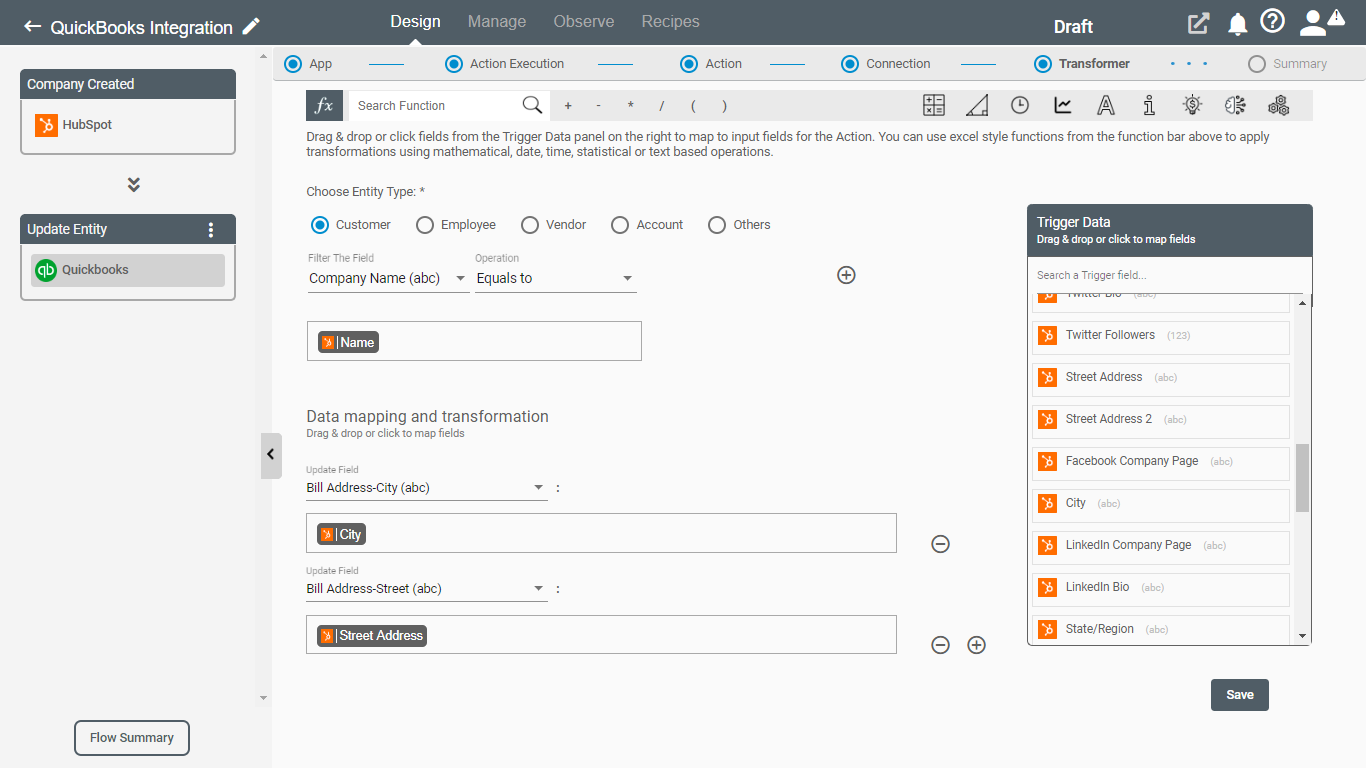Image resolution: width=1366 pixels, height=768 pixels.
Task: Click the search magnifier in the function bar
Action: 532,105
